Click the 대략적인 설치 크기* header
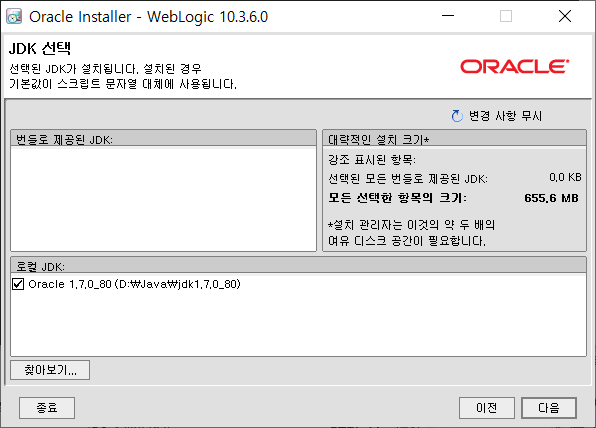The width and height of the screenshot is (596, 428). click(454, 139)
